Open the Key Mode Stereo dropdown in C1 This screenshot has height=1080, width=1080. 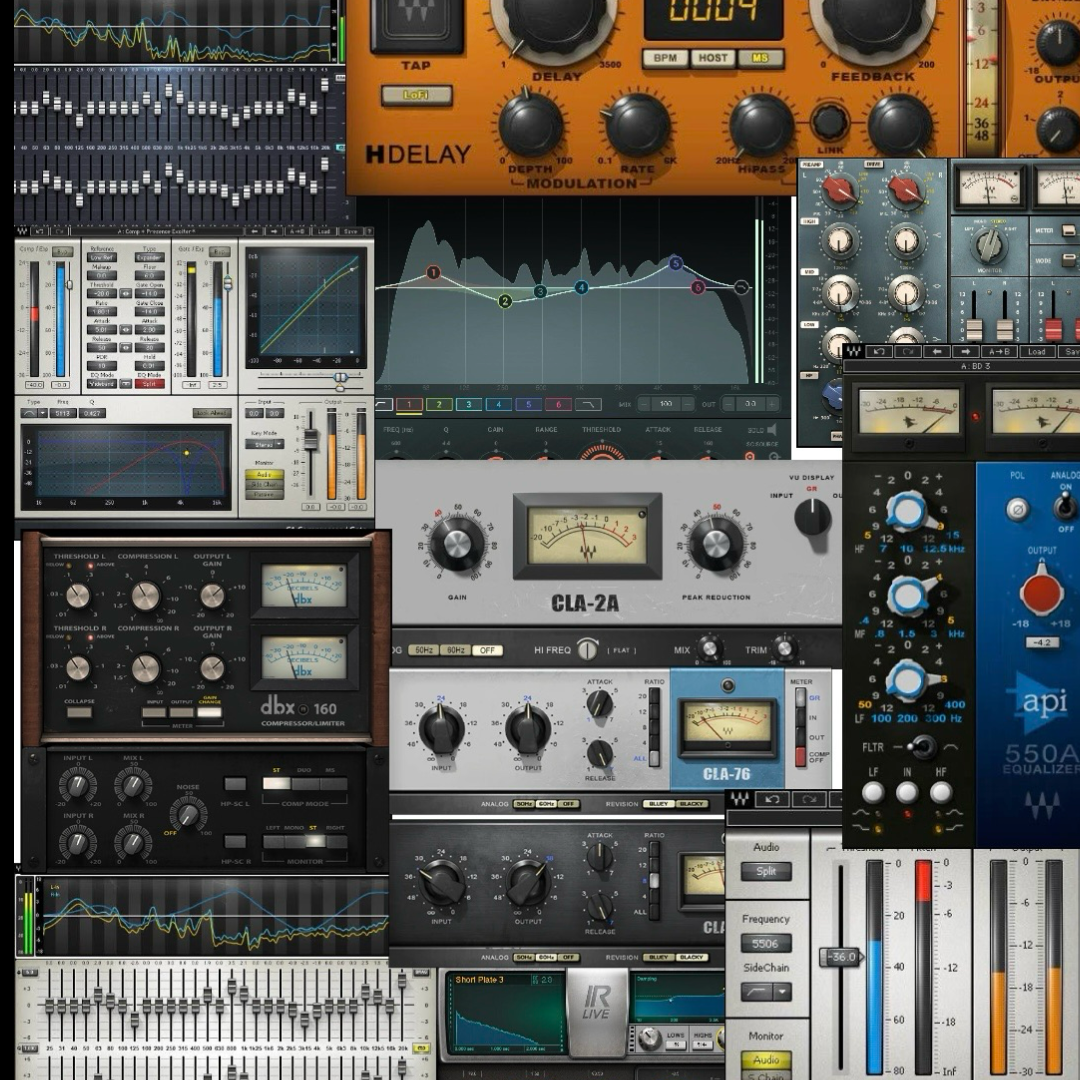264,445
